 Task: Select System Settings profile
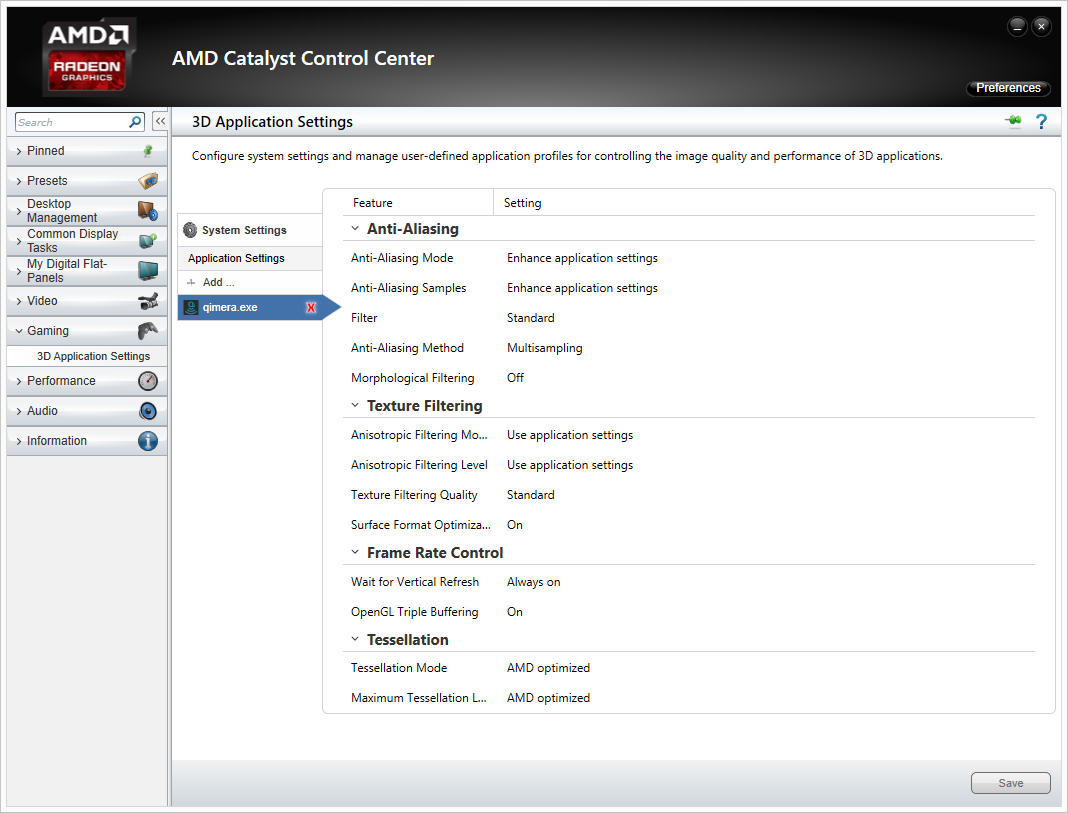click(250, 230)
